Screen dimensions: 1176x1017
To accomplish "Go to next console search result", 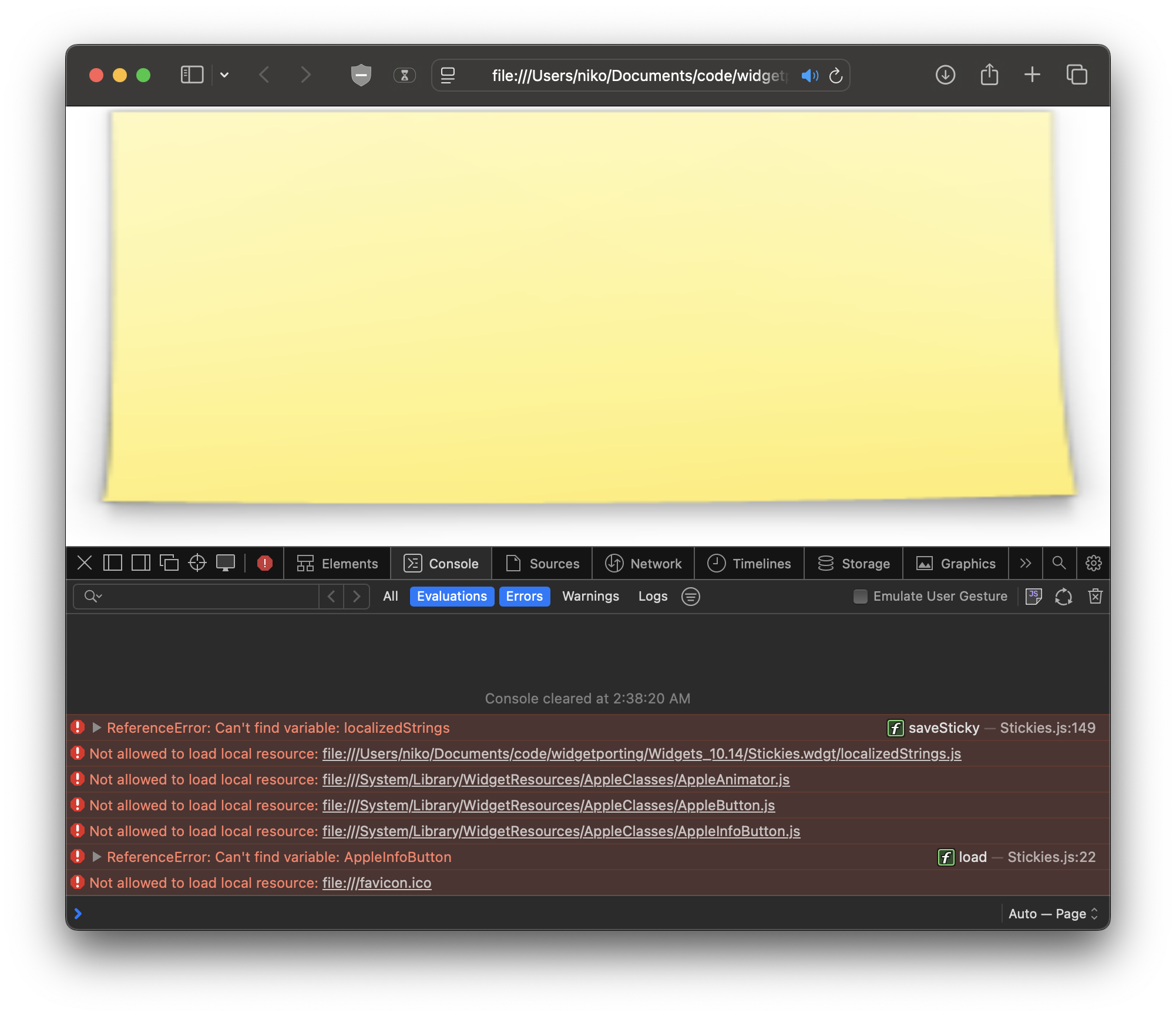I will coord(357,597).
